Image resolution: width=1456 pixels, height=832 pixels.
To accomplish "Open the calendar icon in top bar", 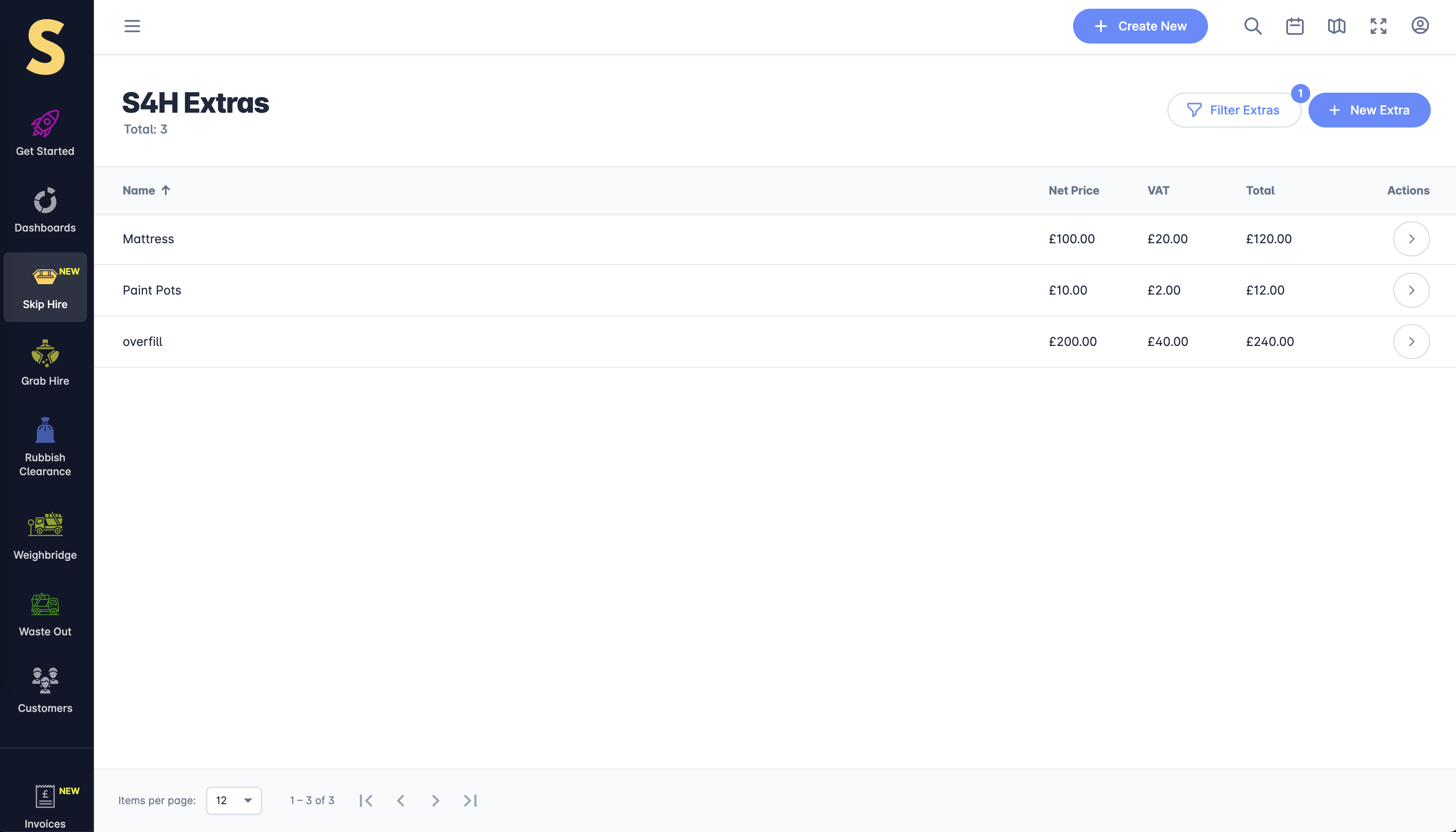I will 1295,26.
